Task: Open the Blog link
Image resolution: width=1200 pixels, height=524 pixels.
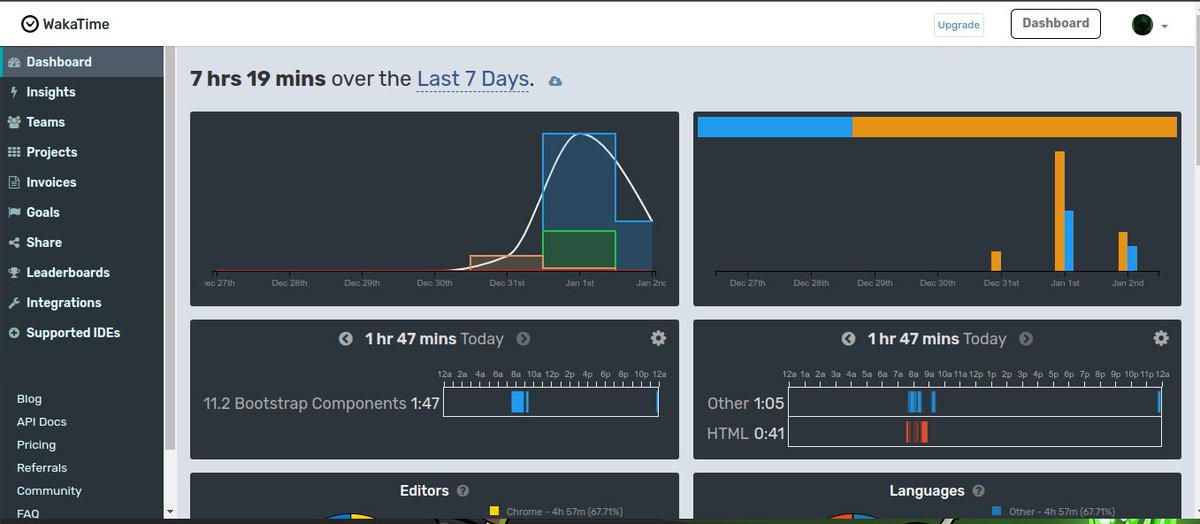Action: (x=29, y=399)
